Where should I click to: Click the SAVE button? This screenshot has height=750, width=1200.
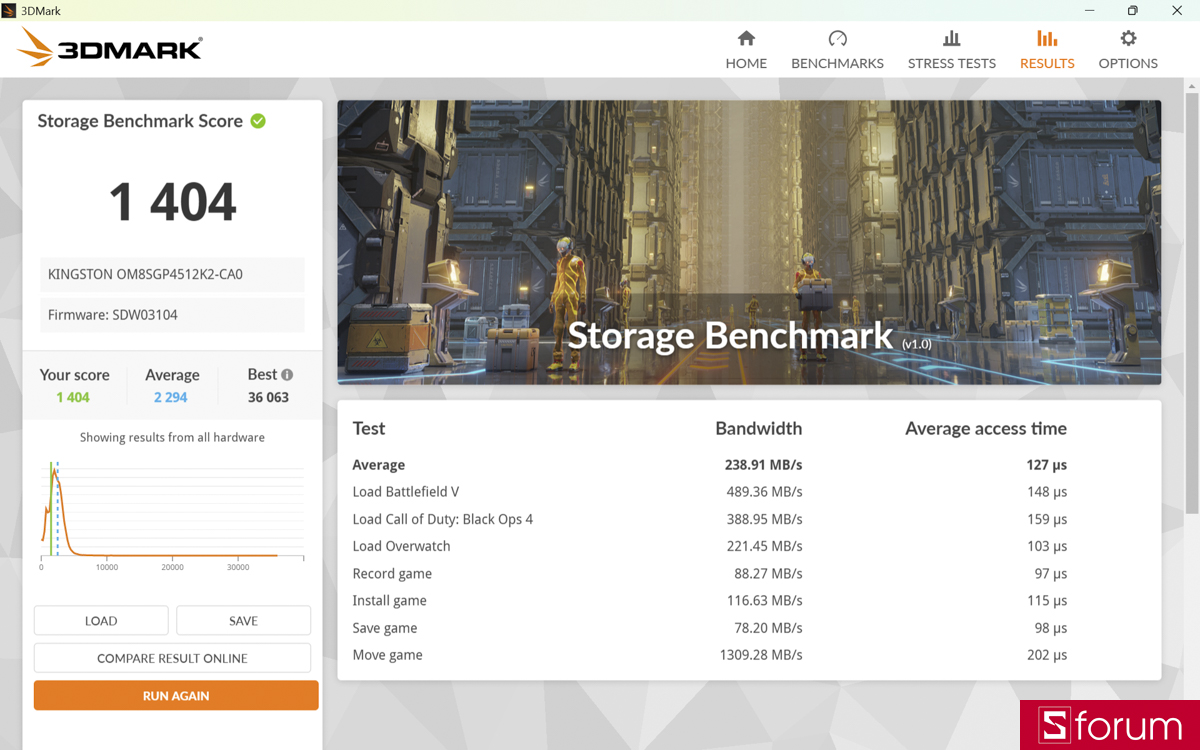pyautogui.click(x=243, y=621)
